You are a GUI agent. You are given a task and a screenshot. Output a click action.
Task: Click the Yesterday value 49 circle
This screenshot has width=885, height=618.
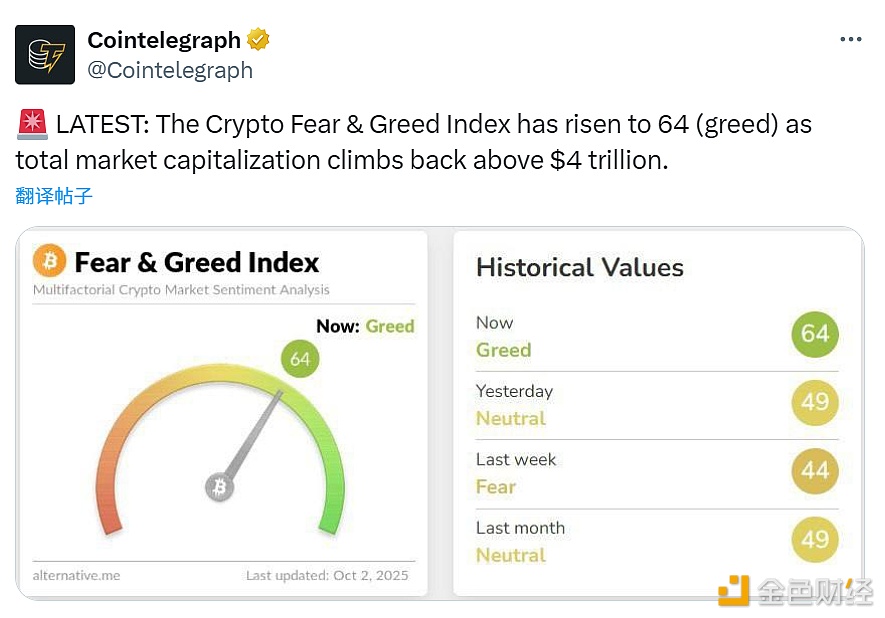coord(815,402)
